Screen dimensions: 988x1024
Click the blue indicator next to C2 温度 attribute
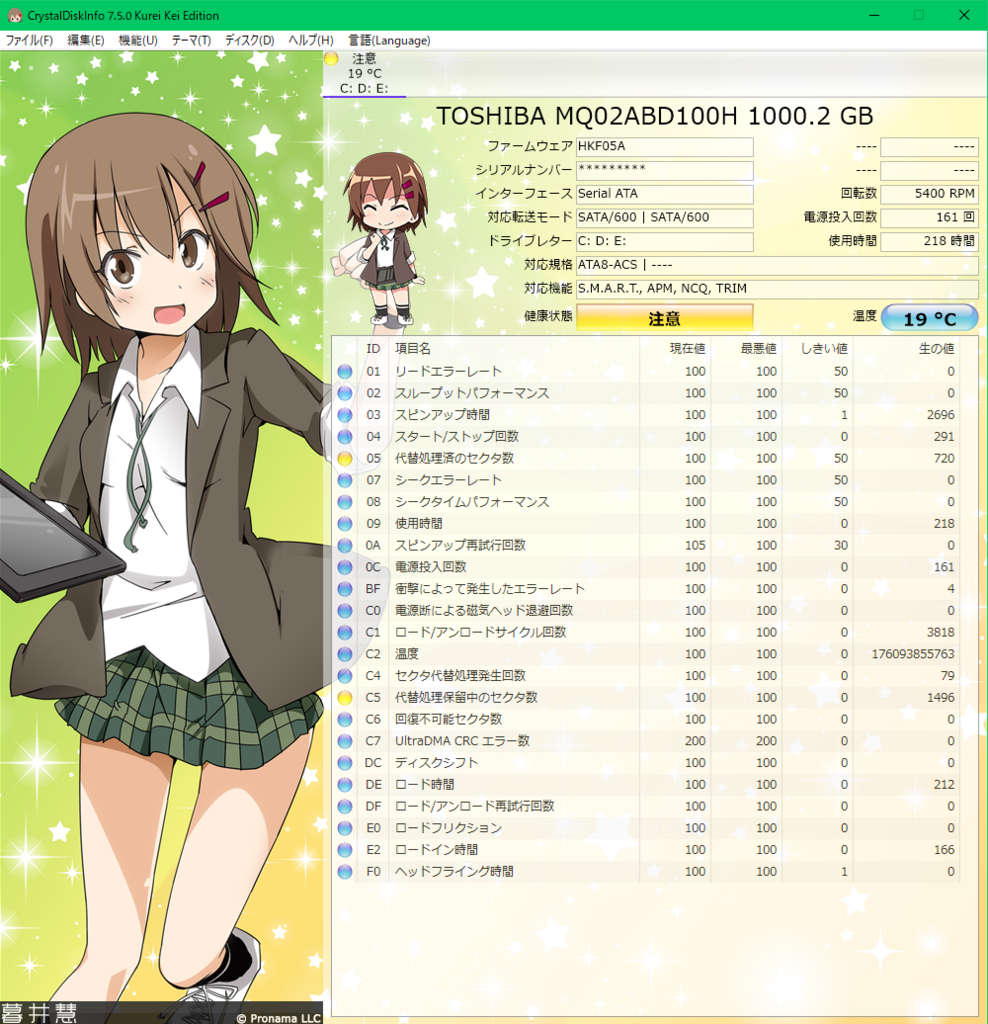(x=345, y=653)
